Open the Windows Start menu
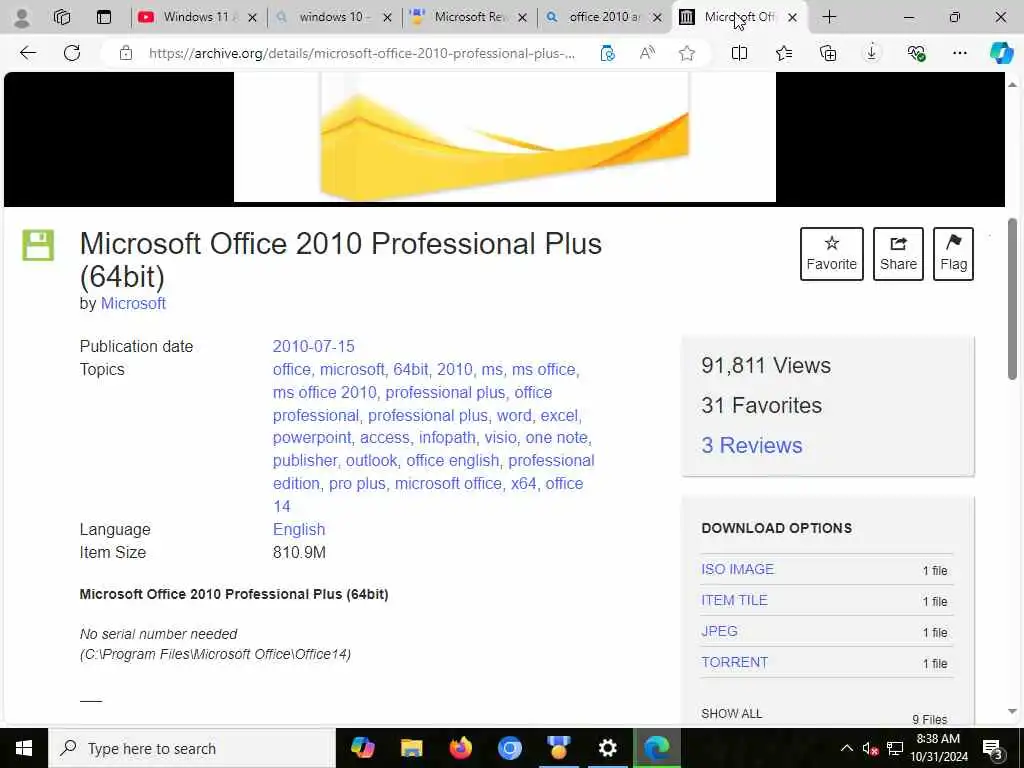1024x768 pixels. [24, 748]
